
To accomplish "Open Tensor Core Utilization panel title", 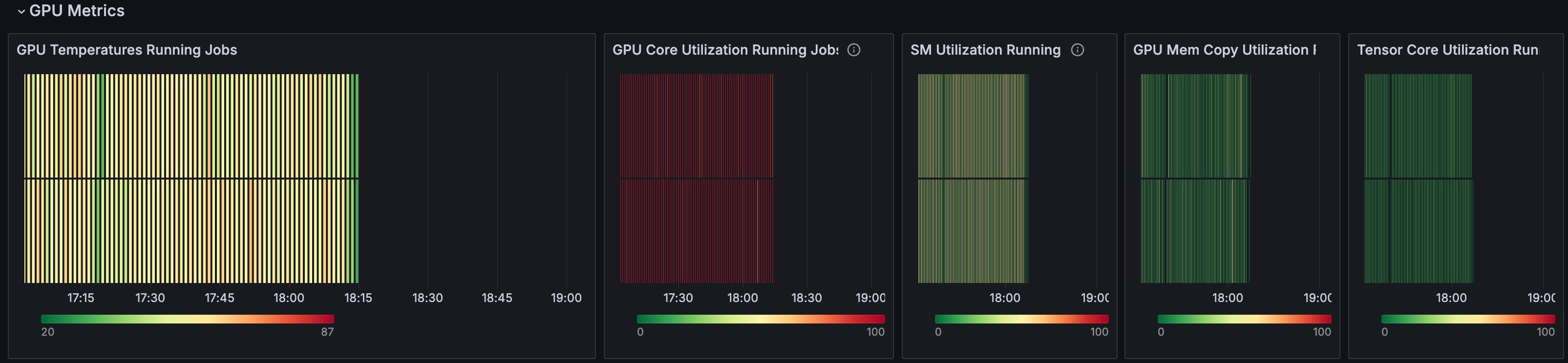I will [x=1447, y=50].
